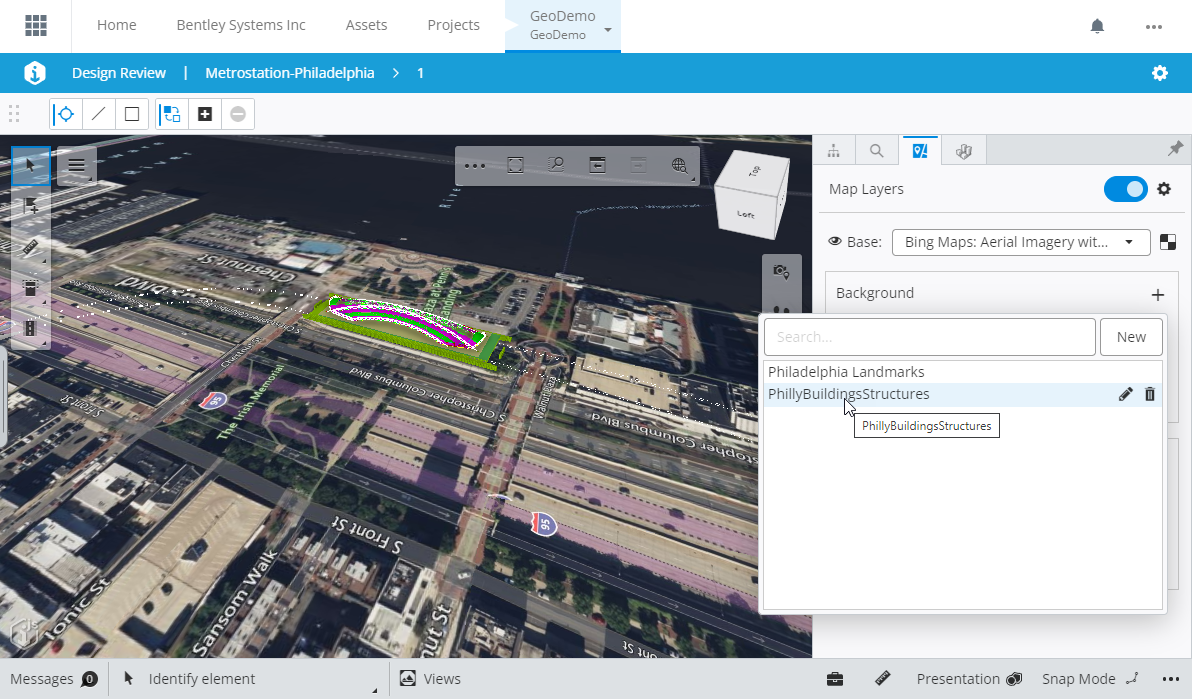Delete PhillyBuildingsStructures with the trash icon
The image size is (1192, 699).
[x=1149, y=394]
